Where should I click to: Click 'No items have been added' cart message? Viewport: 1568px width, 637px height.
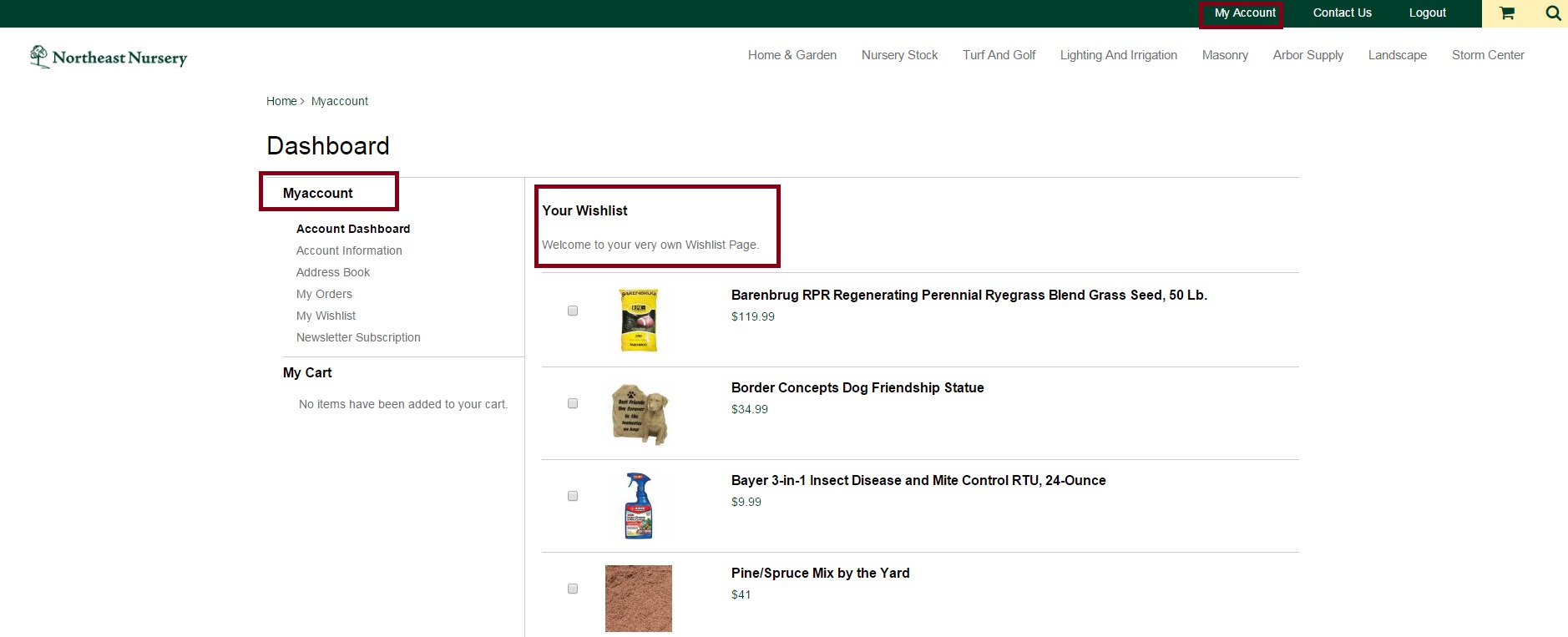point(403,404)
